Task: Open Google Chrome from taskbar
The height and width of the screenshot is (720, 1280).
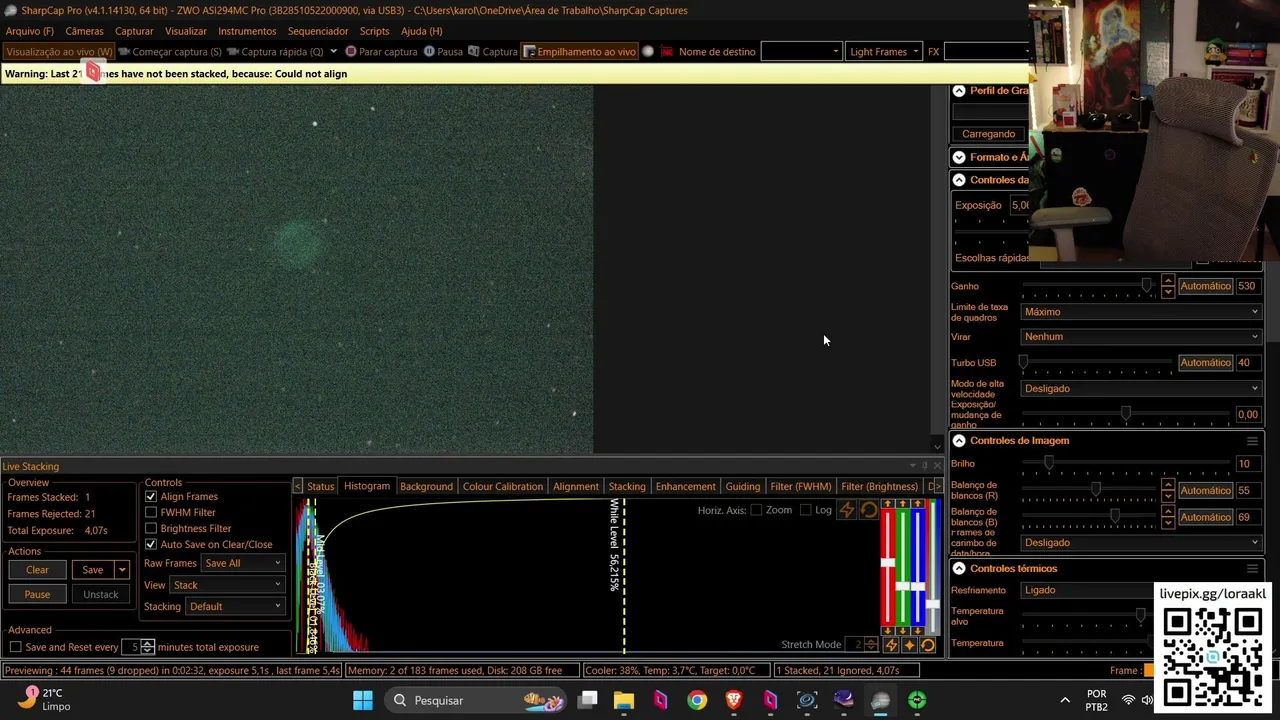Action: click(x=697, y=700)
